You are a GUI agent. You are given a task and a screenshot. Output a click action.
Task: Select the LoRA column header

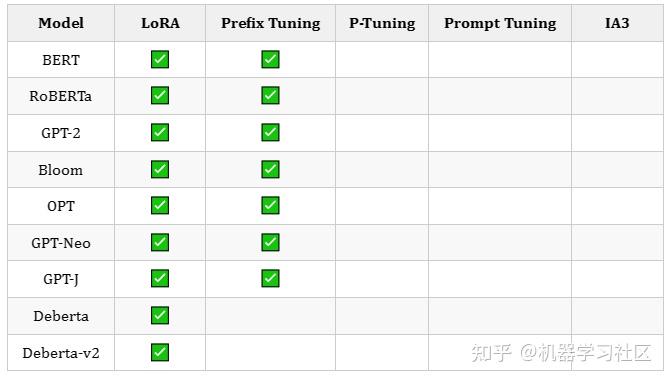(x=160, y=23)
